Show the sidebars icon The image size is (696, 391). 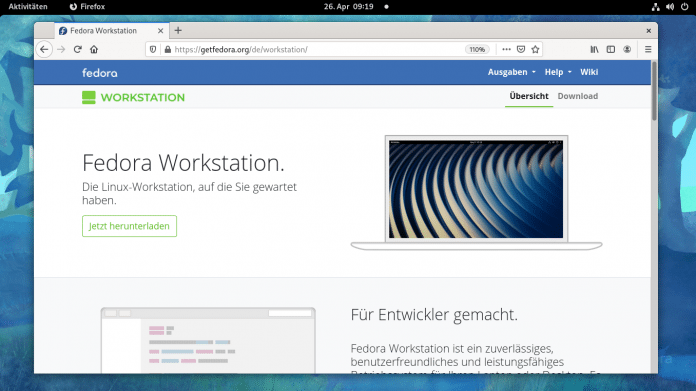(611, 49)
